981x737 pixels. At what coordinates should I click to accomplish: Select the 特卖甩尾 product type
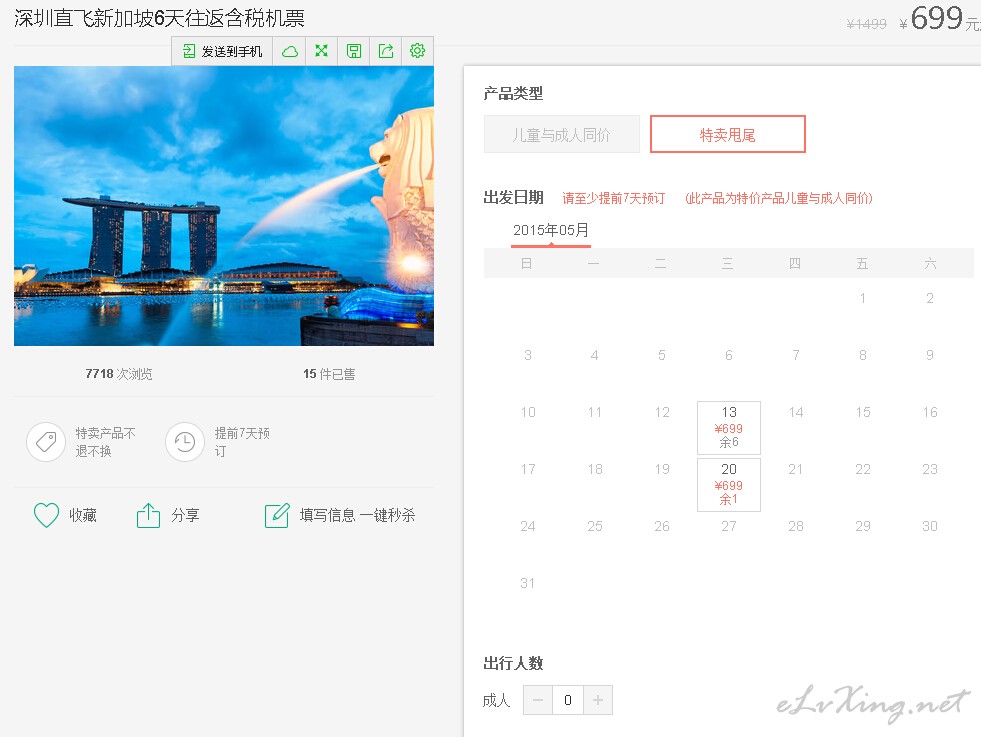pos(728,134)
